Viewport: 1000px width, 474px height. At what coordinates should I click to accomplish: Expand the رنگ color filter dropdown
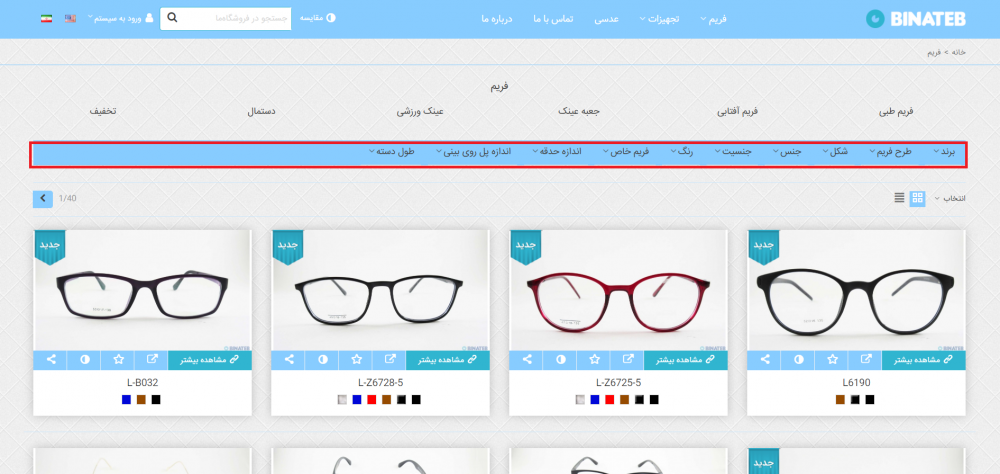pos(686,152)
